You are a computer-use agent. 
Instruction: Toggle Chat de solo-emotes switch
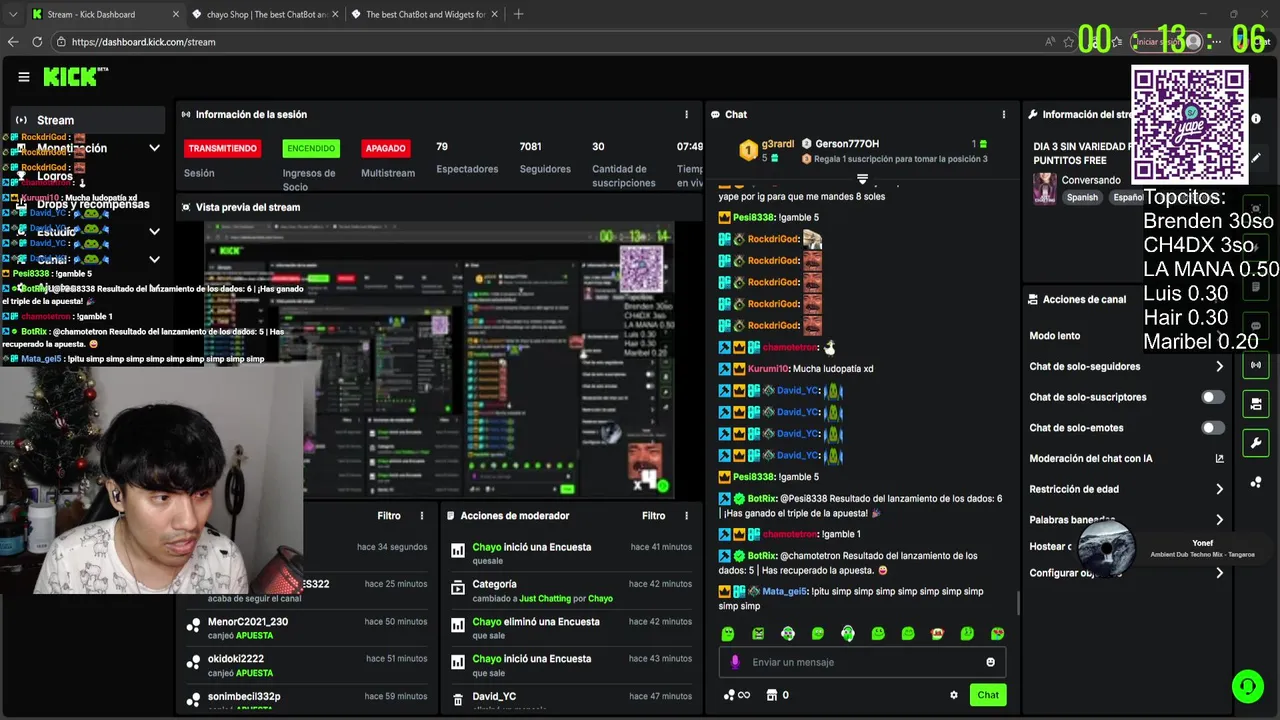click(x=1213, y=428)
